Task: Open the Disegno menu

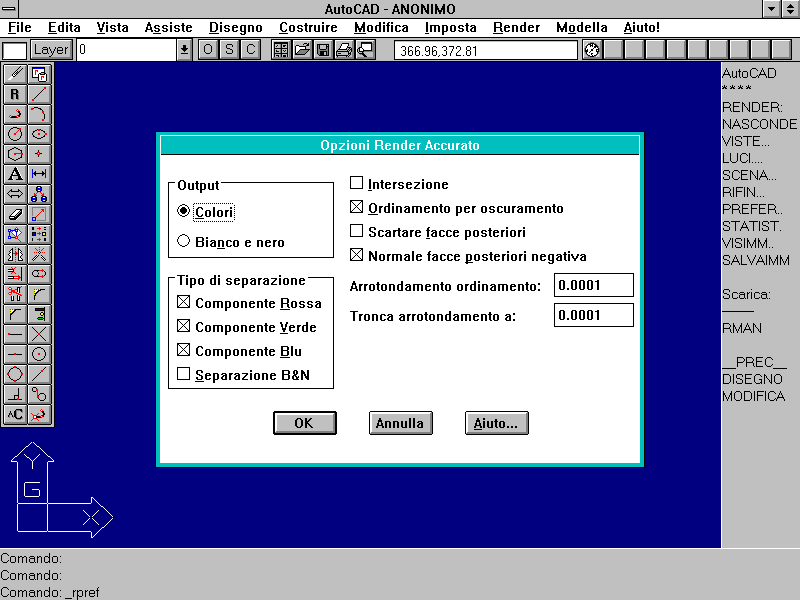Action: point(236,28)
